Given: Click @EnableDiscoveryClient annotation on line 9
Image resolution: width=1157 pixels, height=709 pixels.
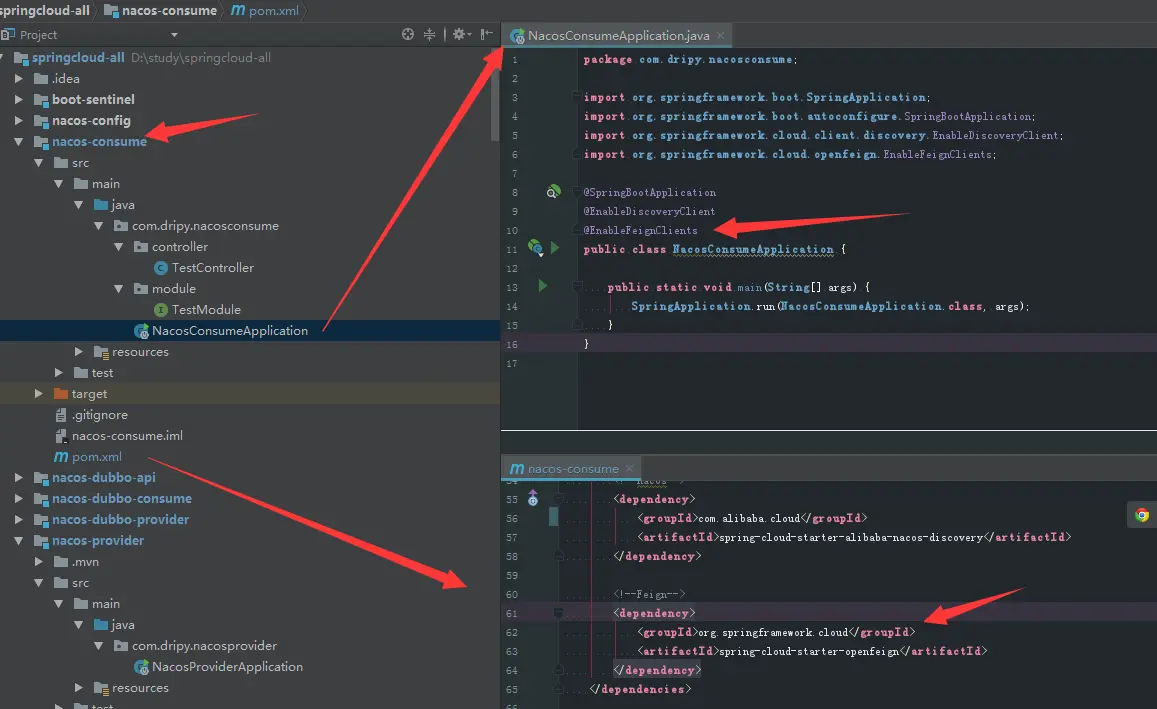Looking at the screenshot, I should [x=649, y=211].
